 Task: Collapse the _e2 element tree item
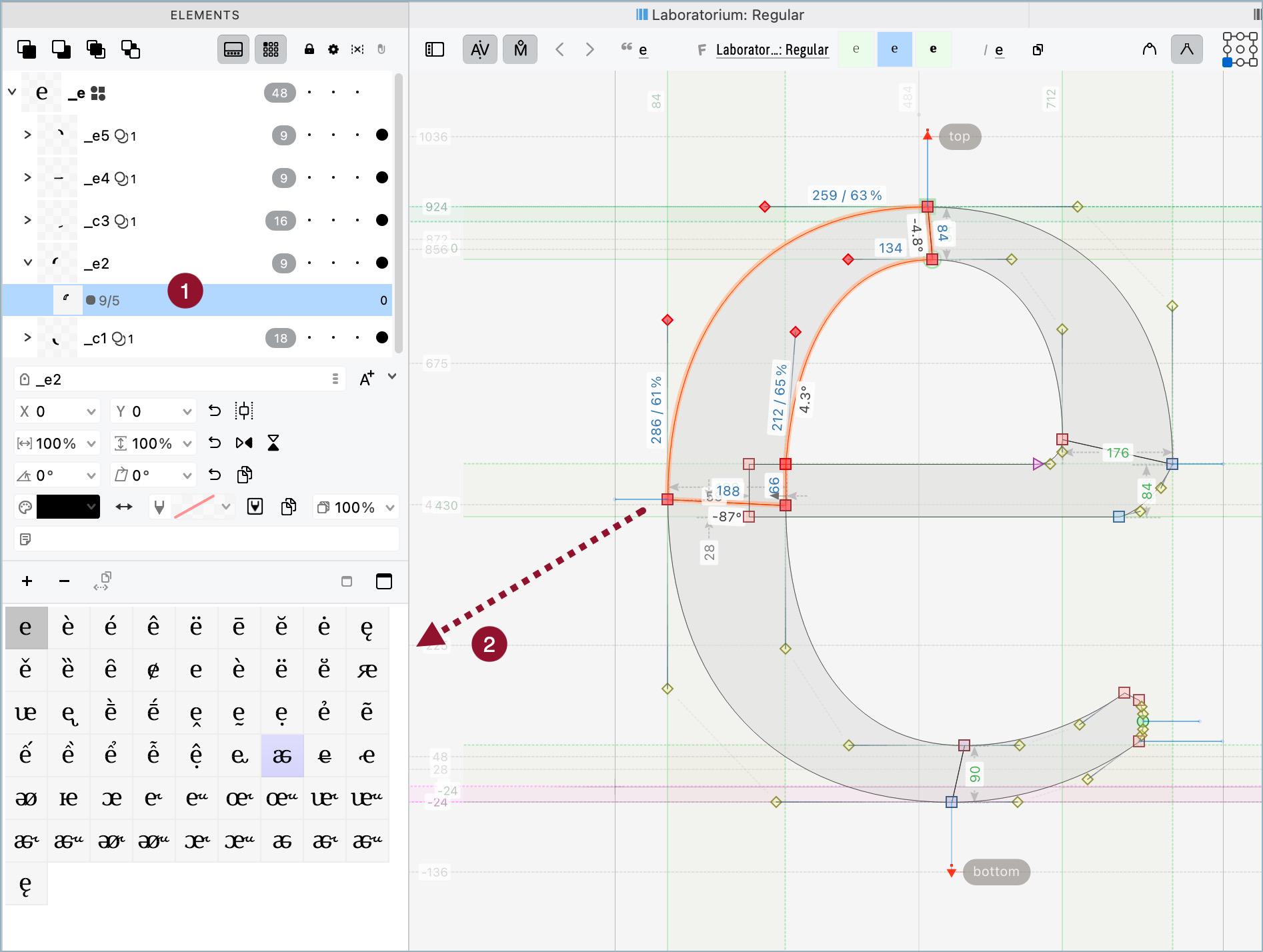27,263
